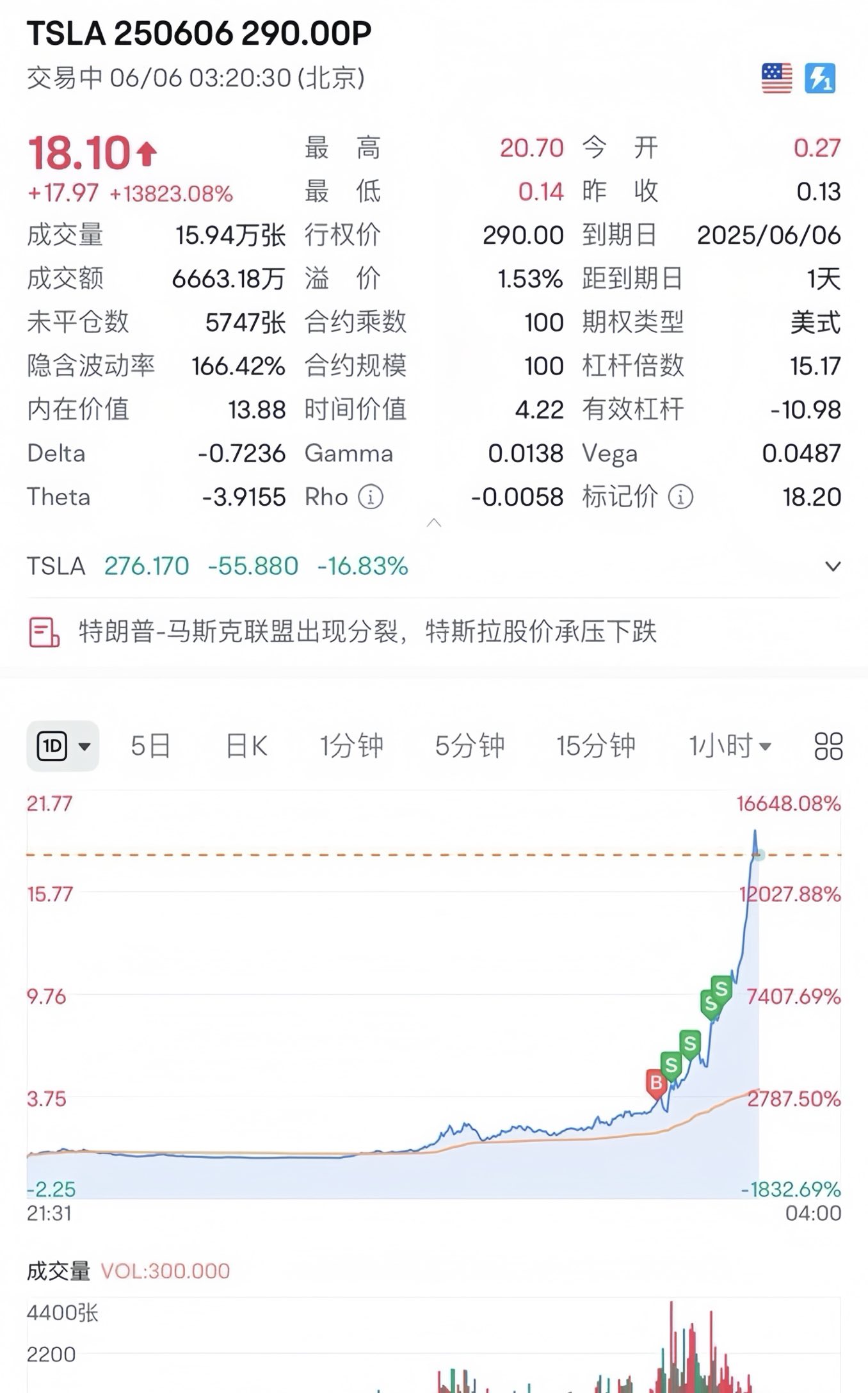The image size is (868, 1393).
Task: Select the 1分钟 interval
Action: point(351,746)
